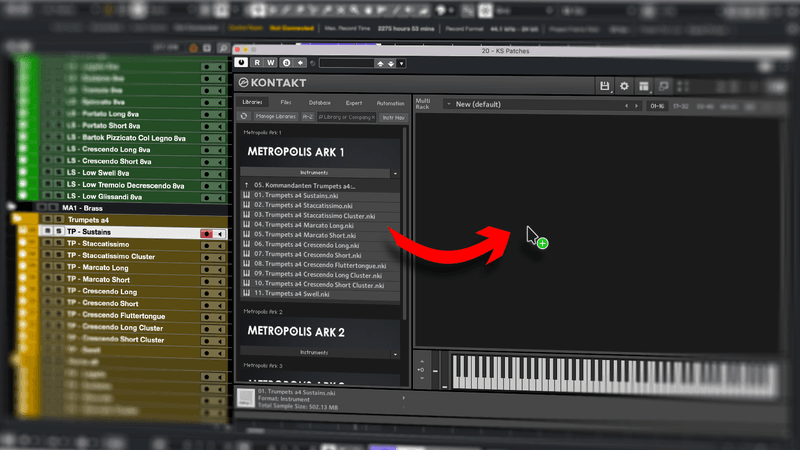Load previous preset with up arrow

[380, 63]
